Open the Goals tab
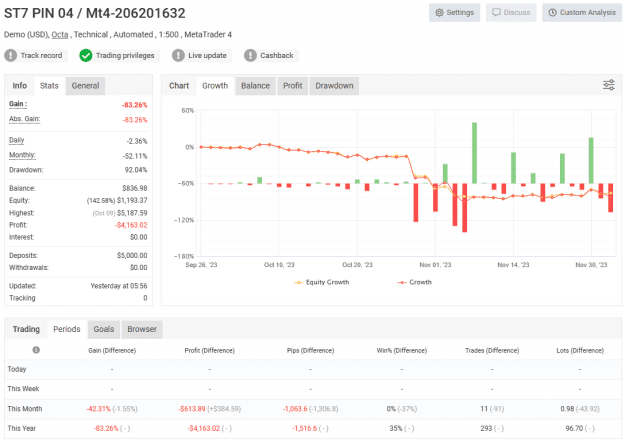The image size is (625, 440). (x=104, y=329)
